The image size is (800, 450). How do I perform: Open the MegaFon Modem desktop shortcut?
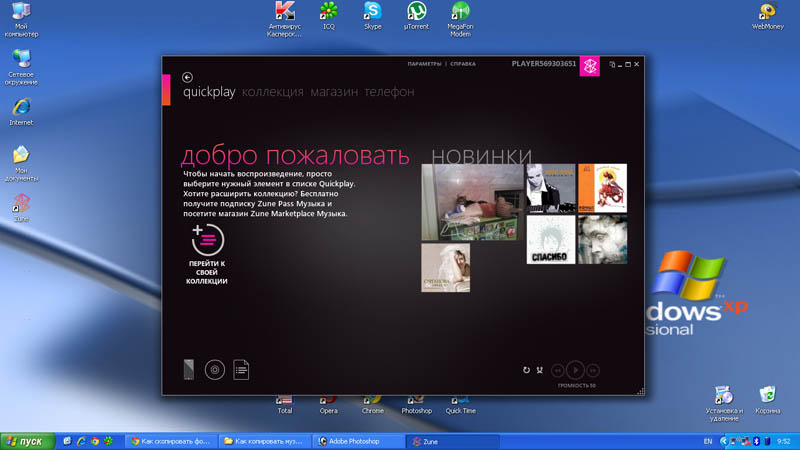(460, 19)
